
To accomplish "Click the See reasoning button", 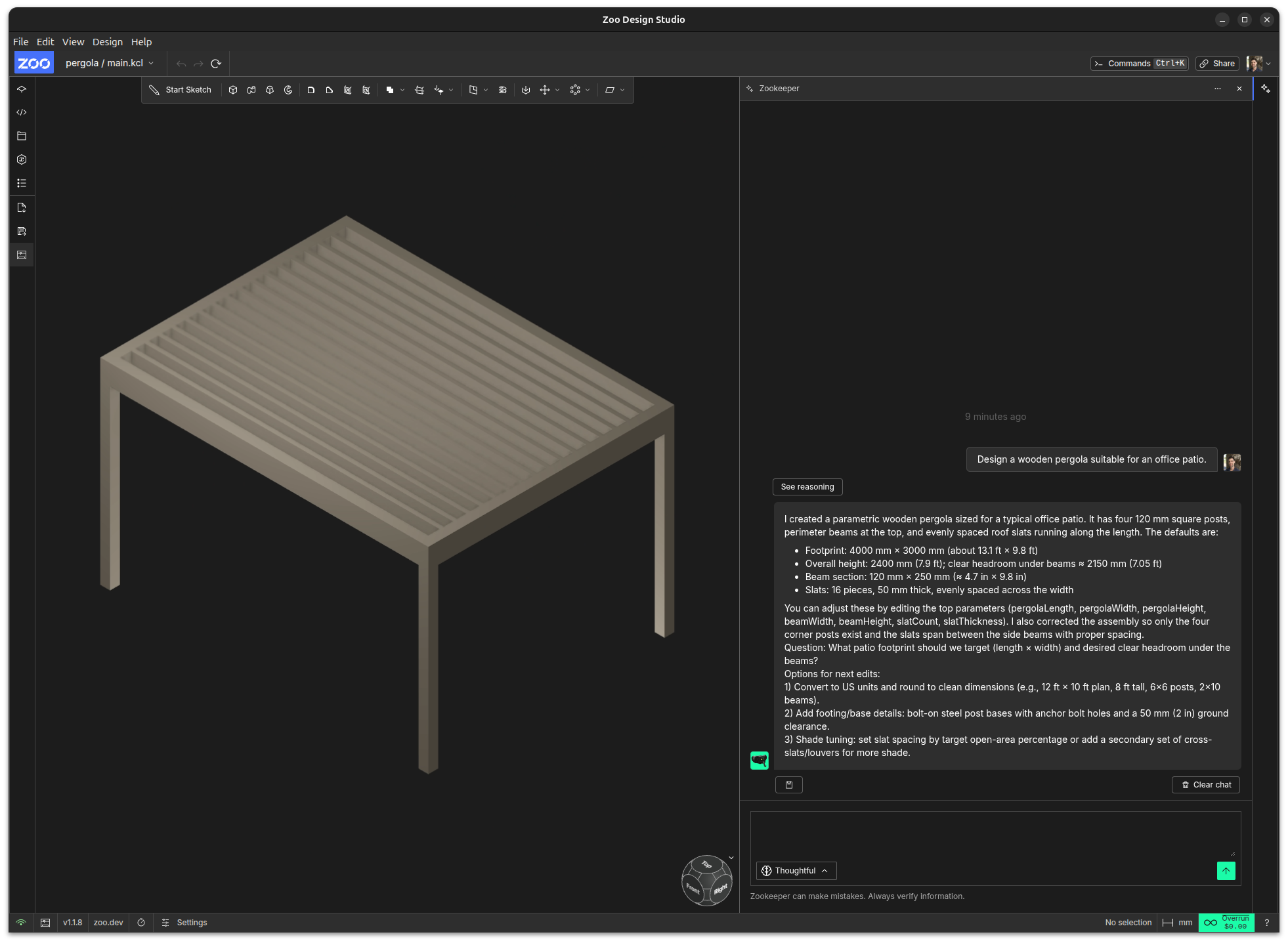I will (807, 487).
